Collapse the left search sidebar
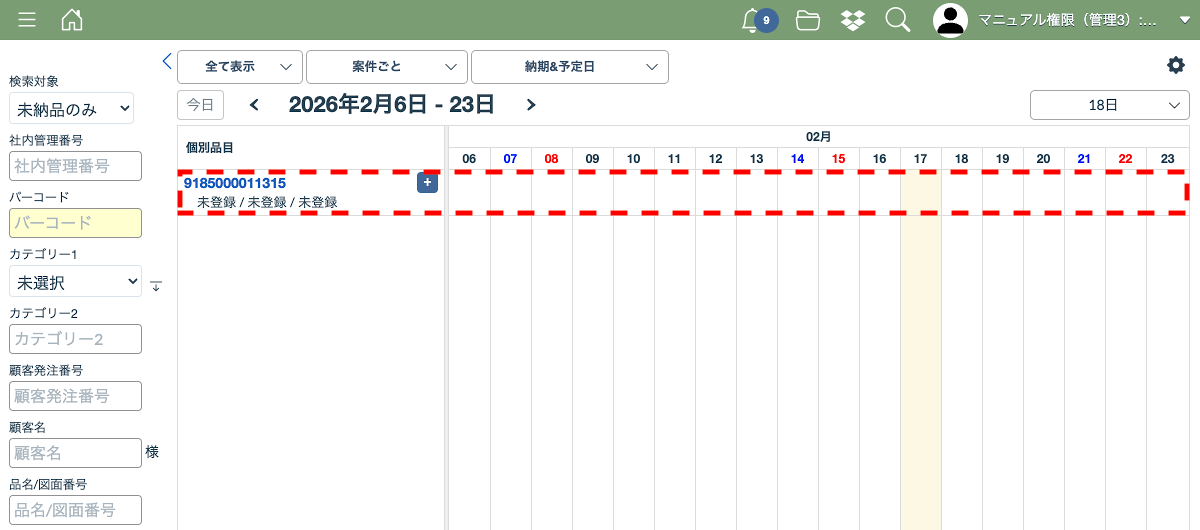 [167, 62]
